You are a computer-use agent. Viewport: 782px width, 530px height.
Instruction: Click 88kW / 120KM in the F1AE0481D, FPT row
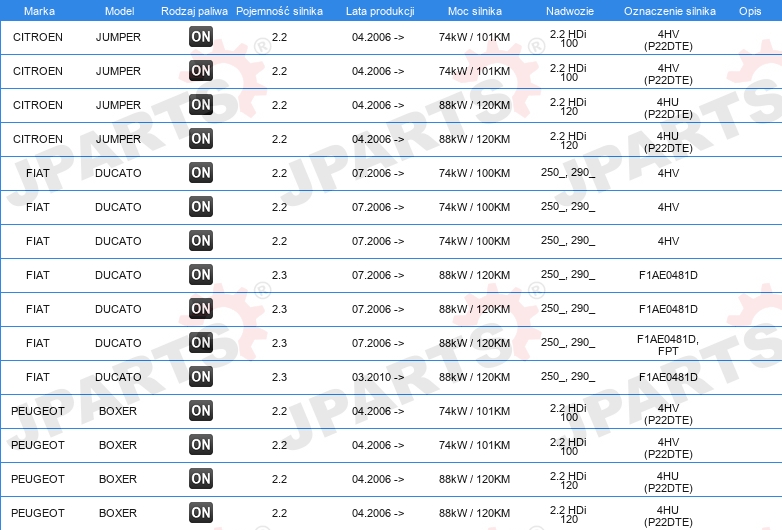coord(474,343)
